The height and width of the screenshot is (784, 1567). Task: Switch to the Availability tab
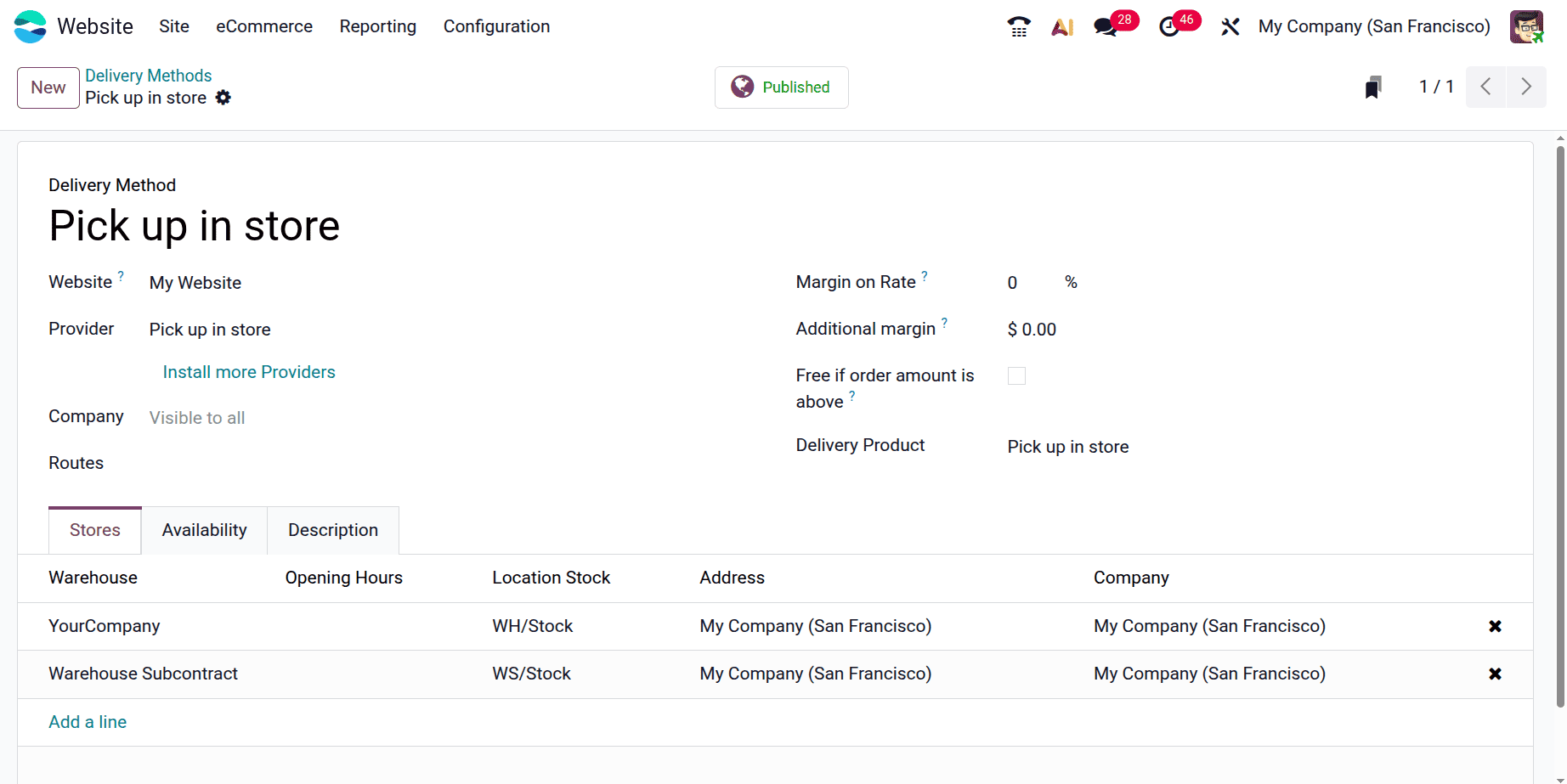205,530
